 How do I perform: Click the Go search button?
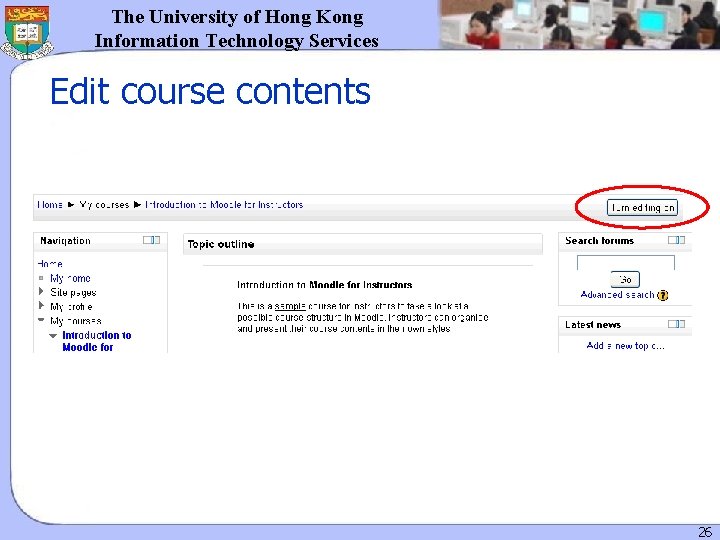(625, 279)
